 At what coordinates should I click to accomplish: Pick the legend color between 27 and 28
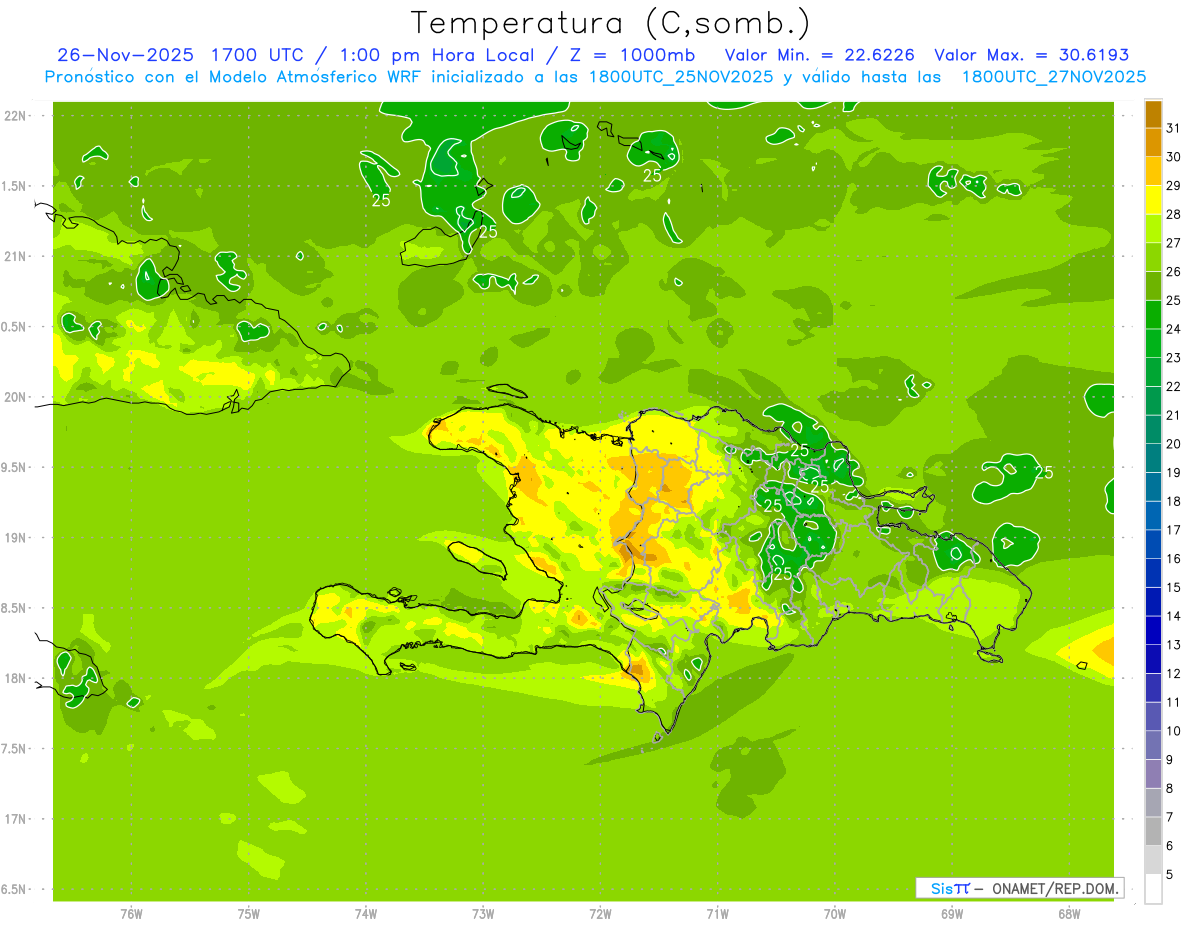tap(1153, 229)
